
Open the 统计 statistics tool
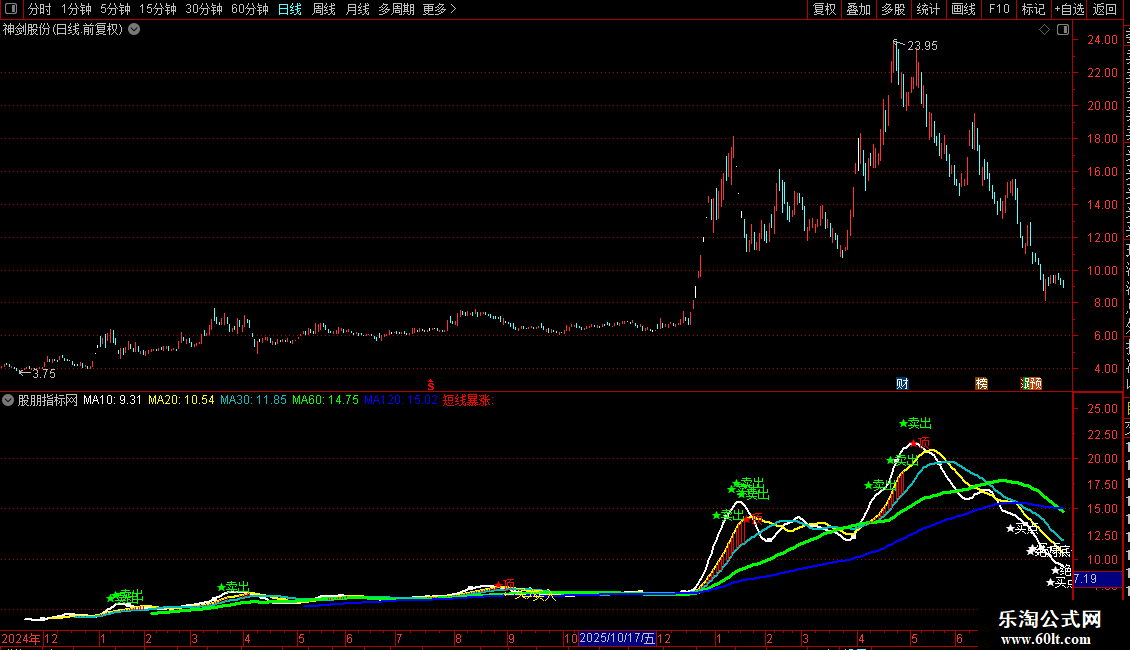(x=927, y=9)
